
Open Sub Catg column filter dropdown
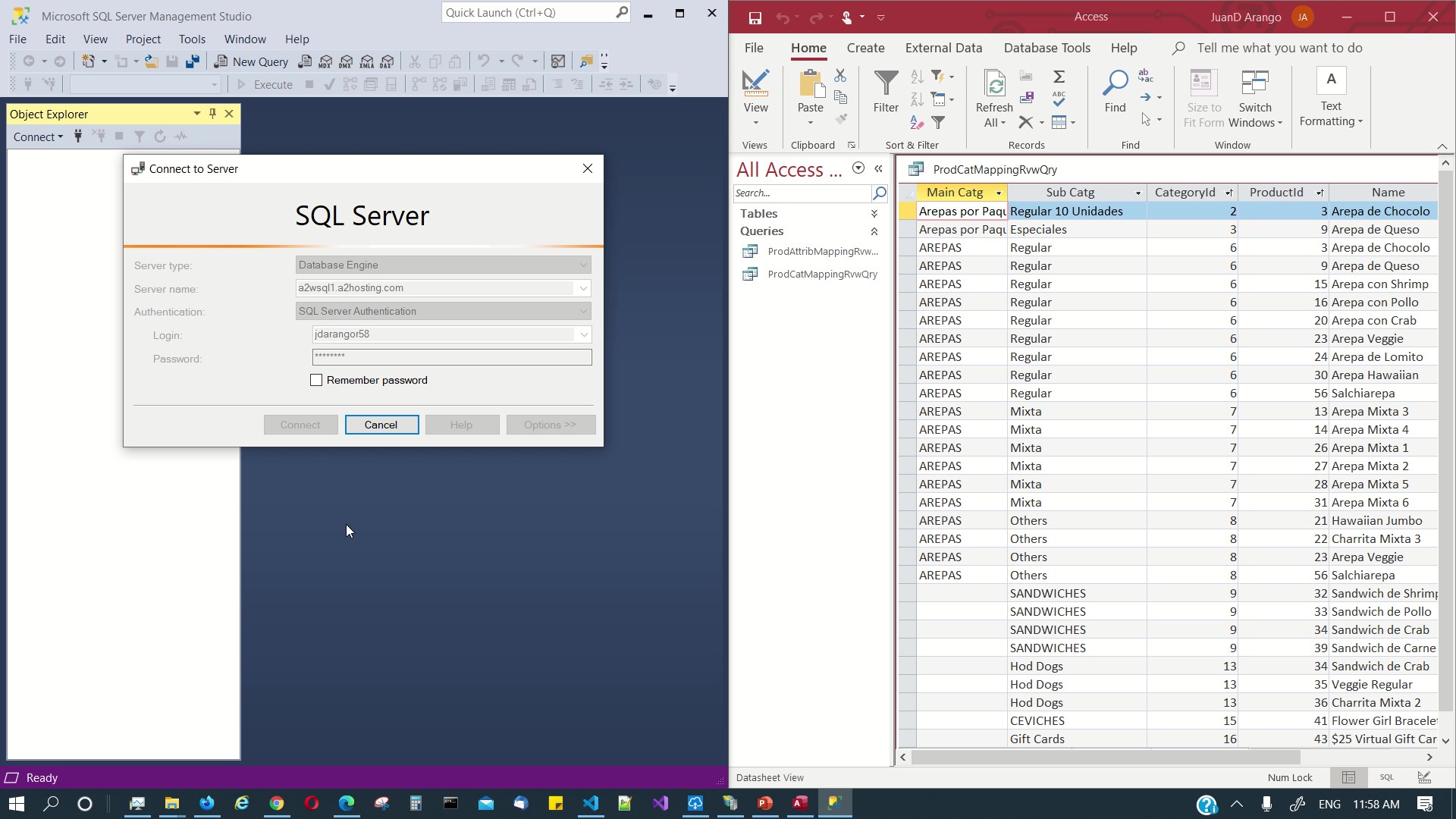click(1137, 193)
